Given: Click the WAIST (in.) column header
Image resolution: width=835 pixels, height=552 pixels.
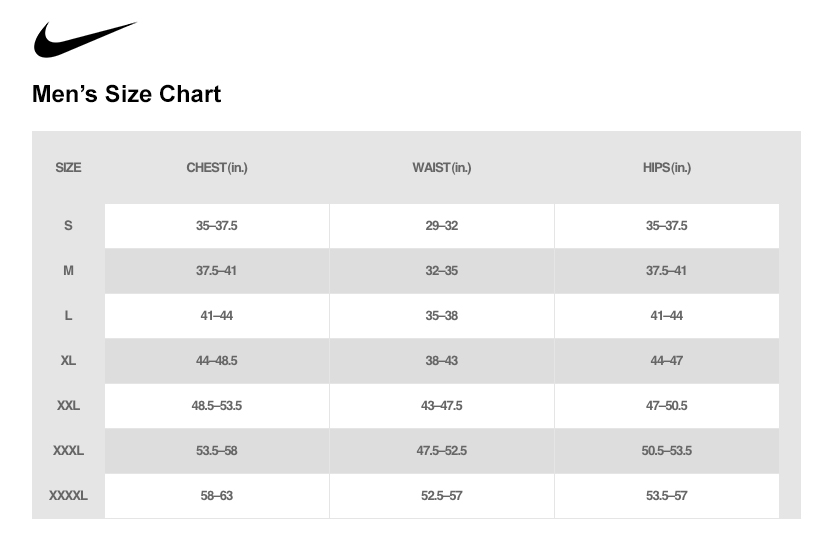Looking at the screenshot, I should coord(441,168).
